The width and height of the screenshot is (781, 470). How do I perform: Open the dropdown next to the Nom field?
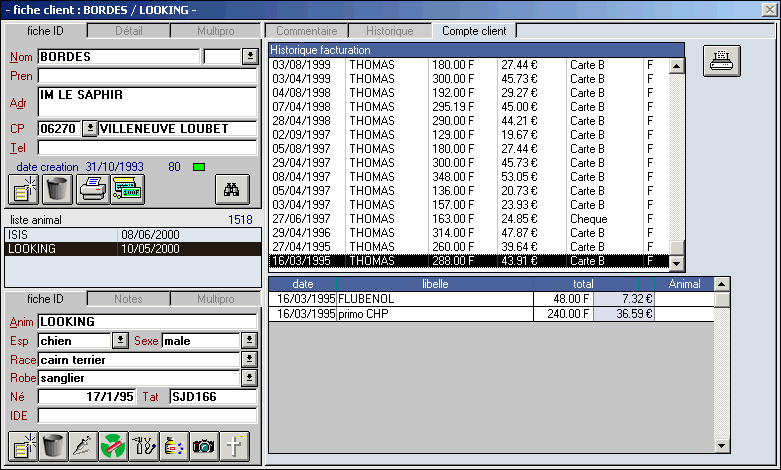(x=250, y=56)
